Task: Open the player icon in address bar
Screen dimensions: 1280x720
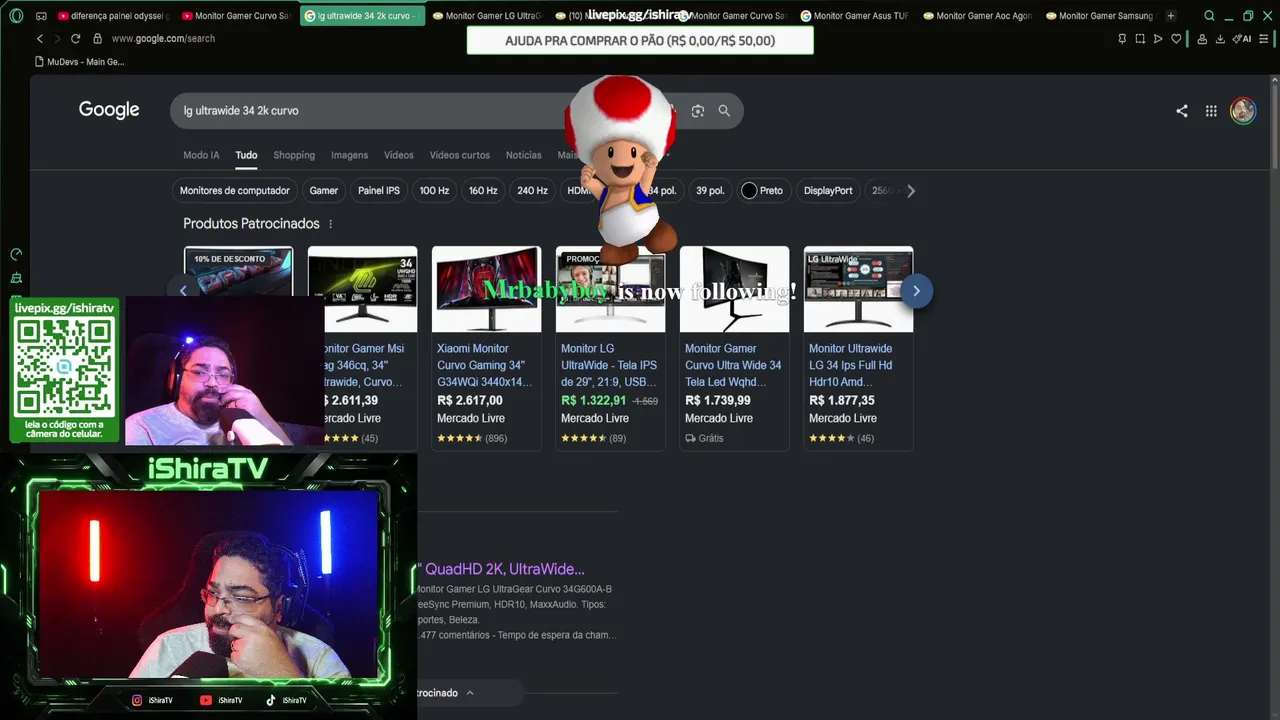Action: pos(1158,39)
